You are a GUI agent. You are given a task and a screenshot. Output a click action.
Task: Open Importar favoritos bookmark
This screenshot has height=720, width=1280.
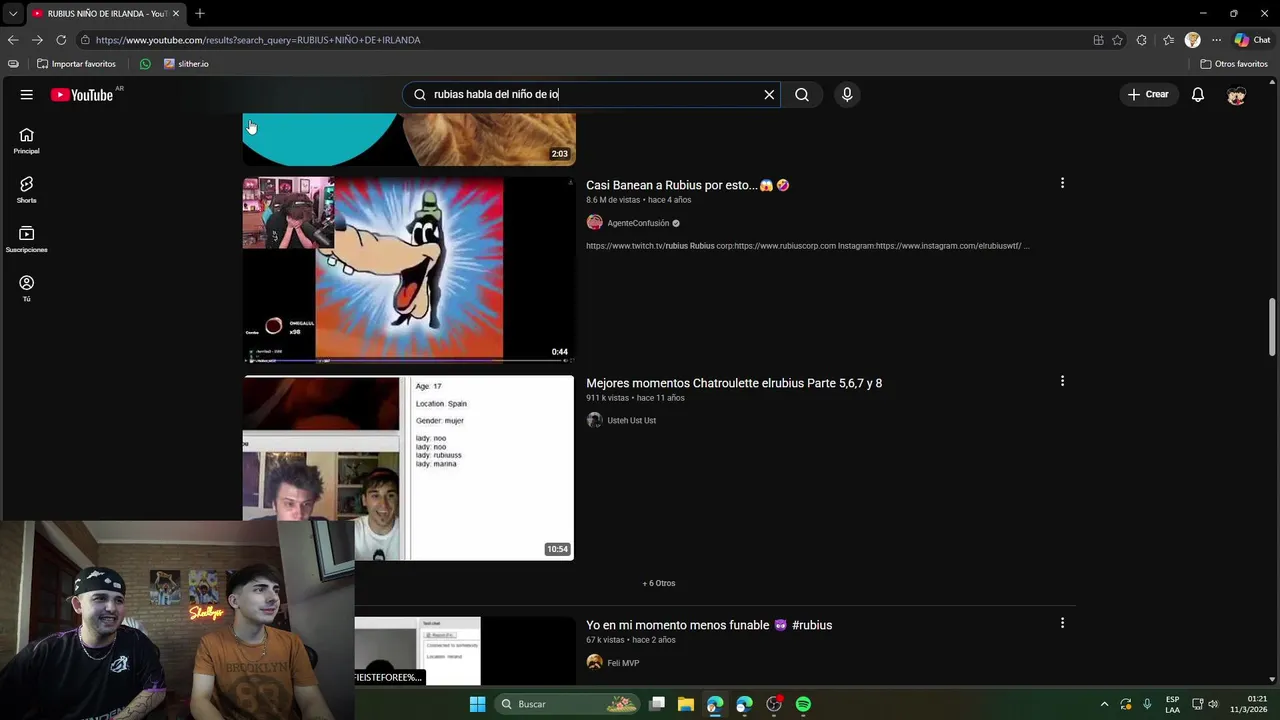[x=76, y=64]
